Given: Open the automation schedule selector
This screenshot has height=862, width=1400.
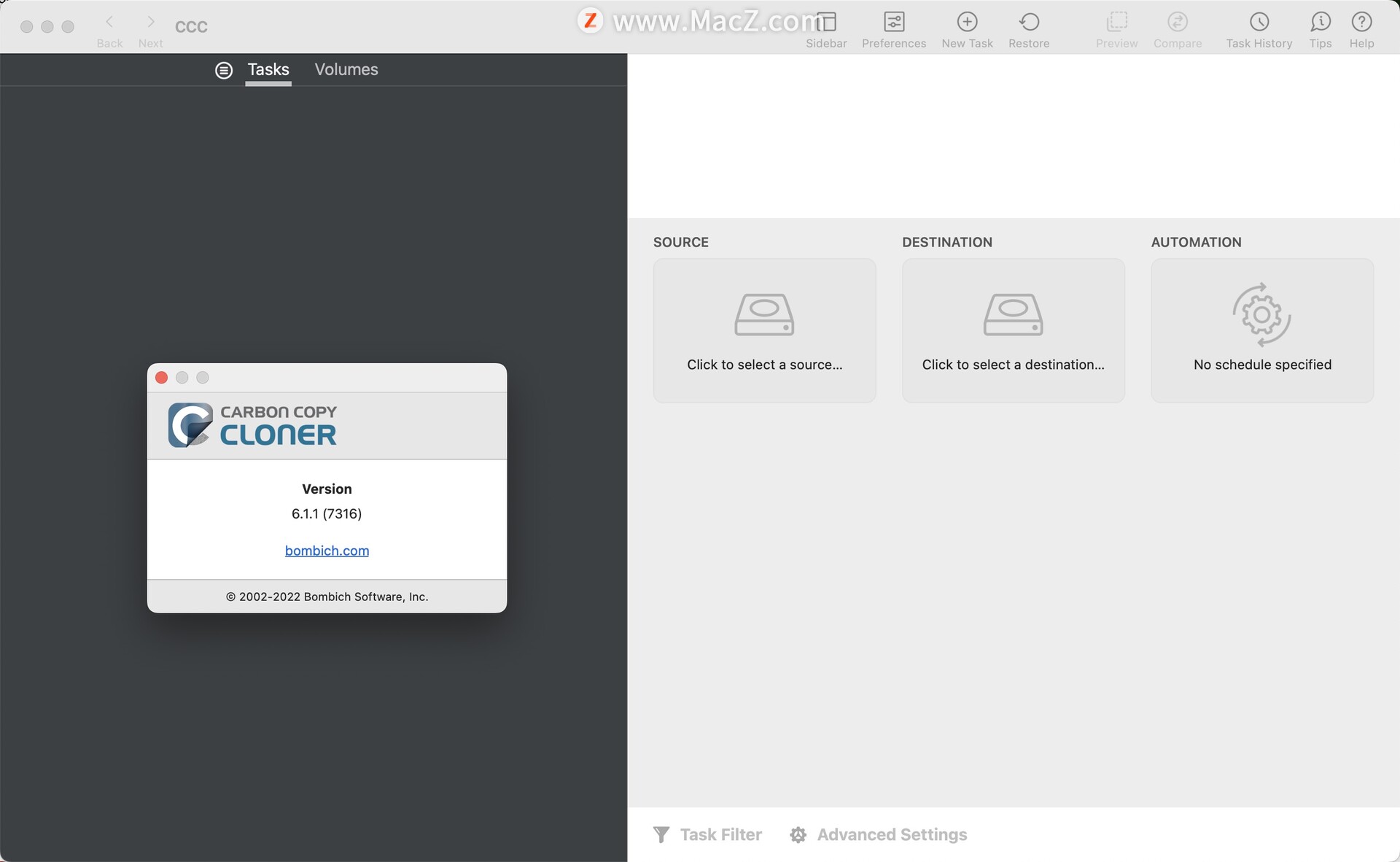Looking at the screenshot, I should point(1262,330).
